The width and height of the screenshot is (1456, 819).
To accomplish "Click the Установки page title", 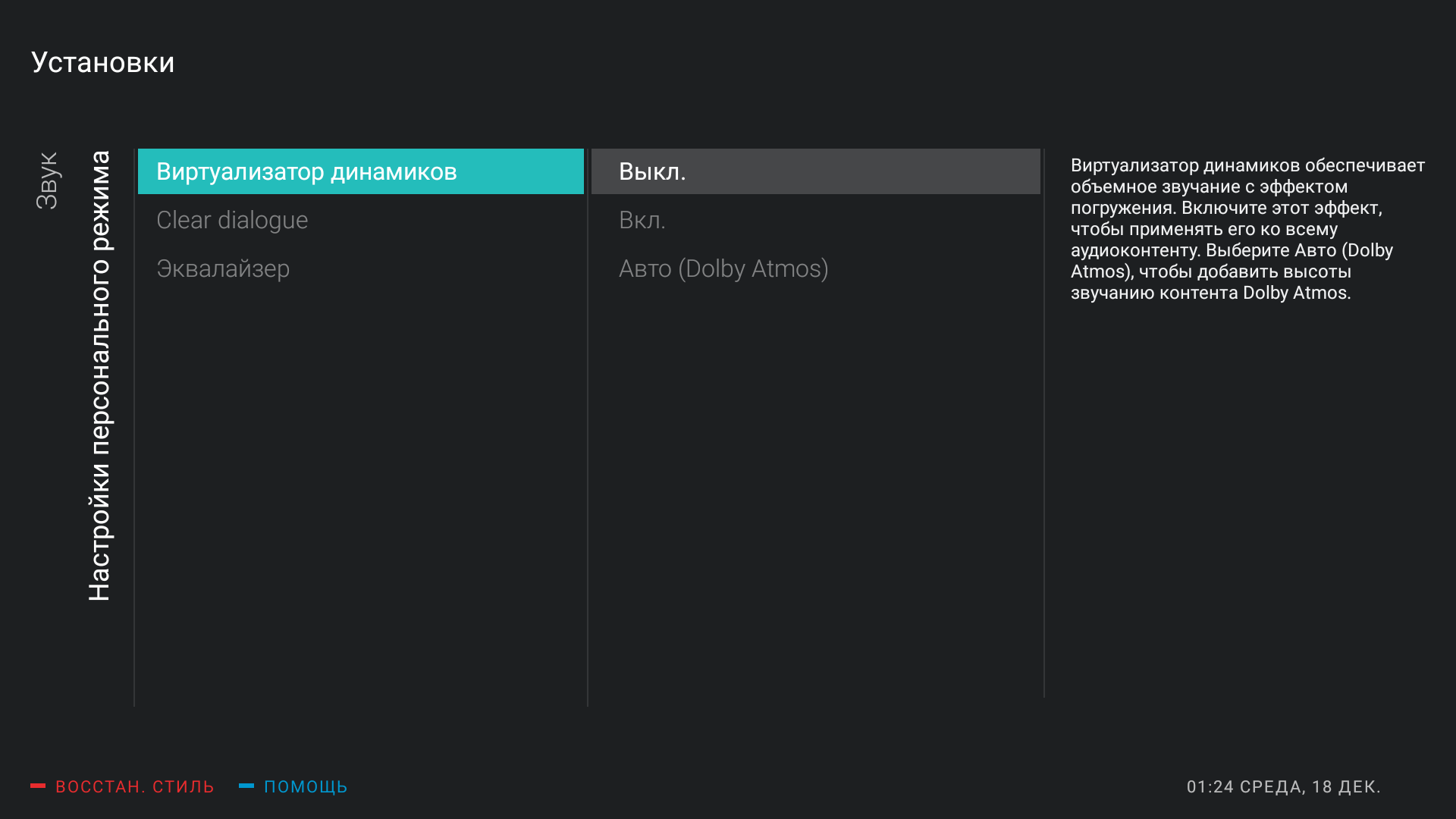I will [103, 63].
